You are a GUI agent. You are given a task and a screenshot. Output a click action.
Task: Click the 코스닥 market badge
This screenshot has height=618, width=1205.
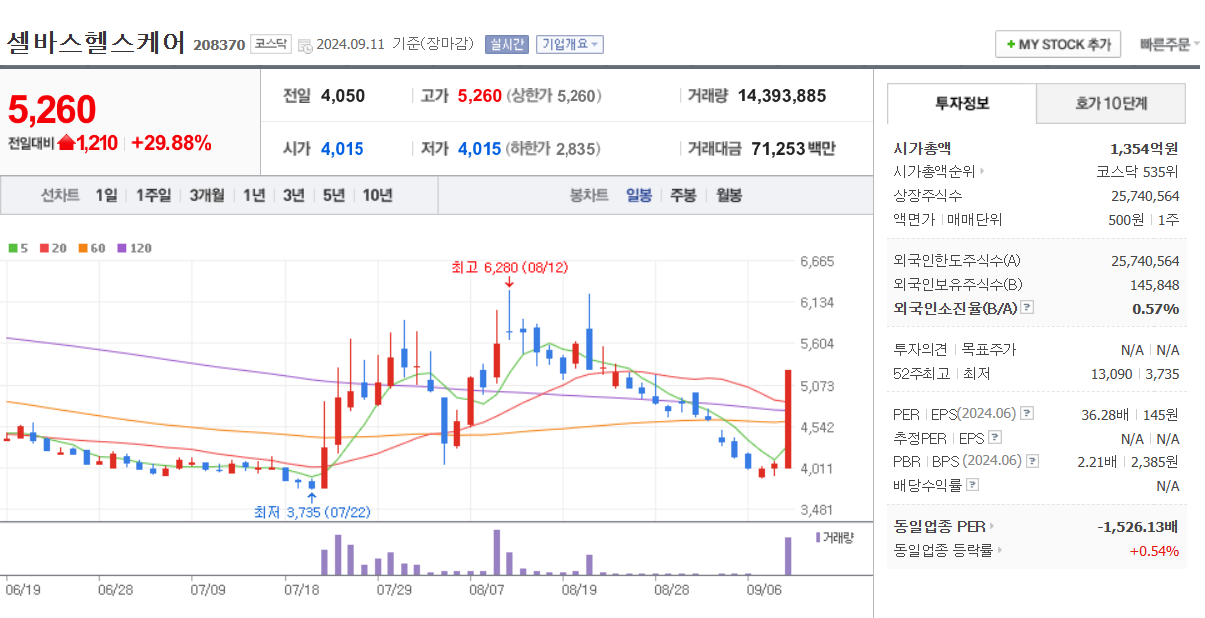(x=270, y=44)
